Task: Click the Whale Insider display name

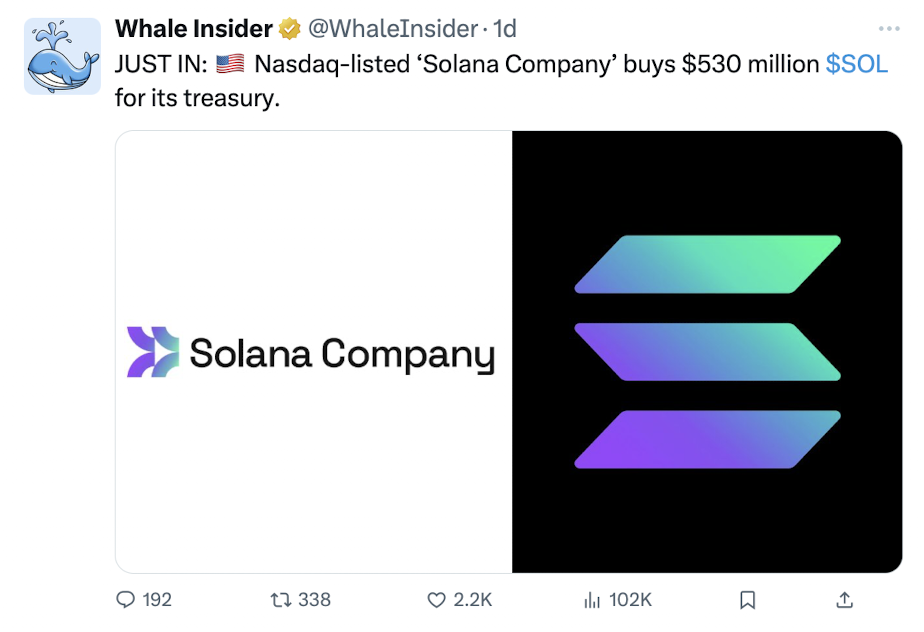Action: 194,30
